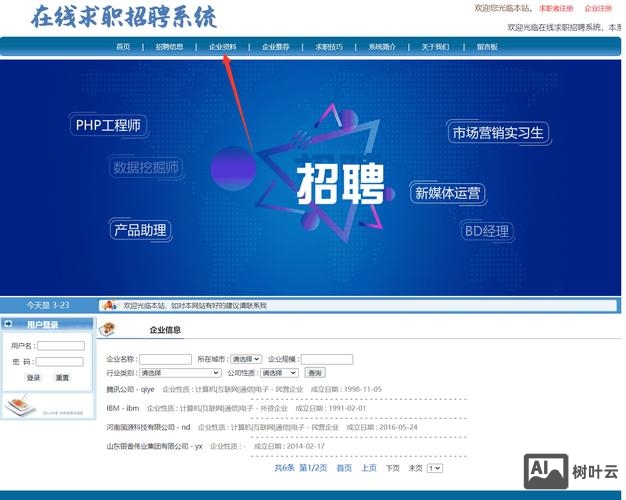Image resolution: width=626 pixels, height=500 pixels.
Task: Open the 公司性质 dropdown
Action: pos(279,372)
